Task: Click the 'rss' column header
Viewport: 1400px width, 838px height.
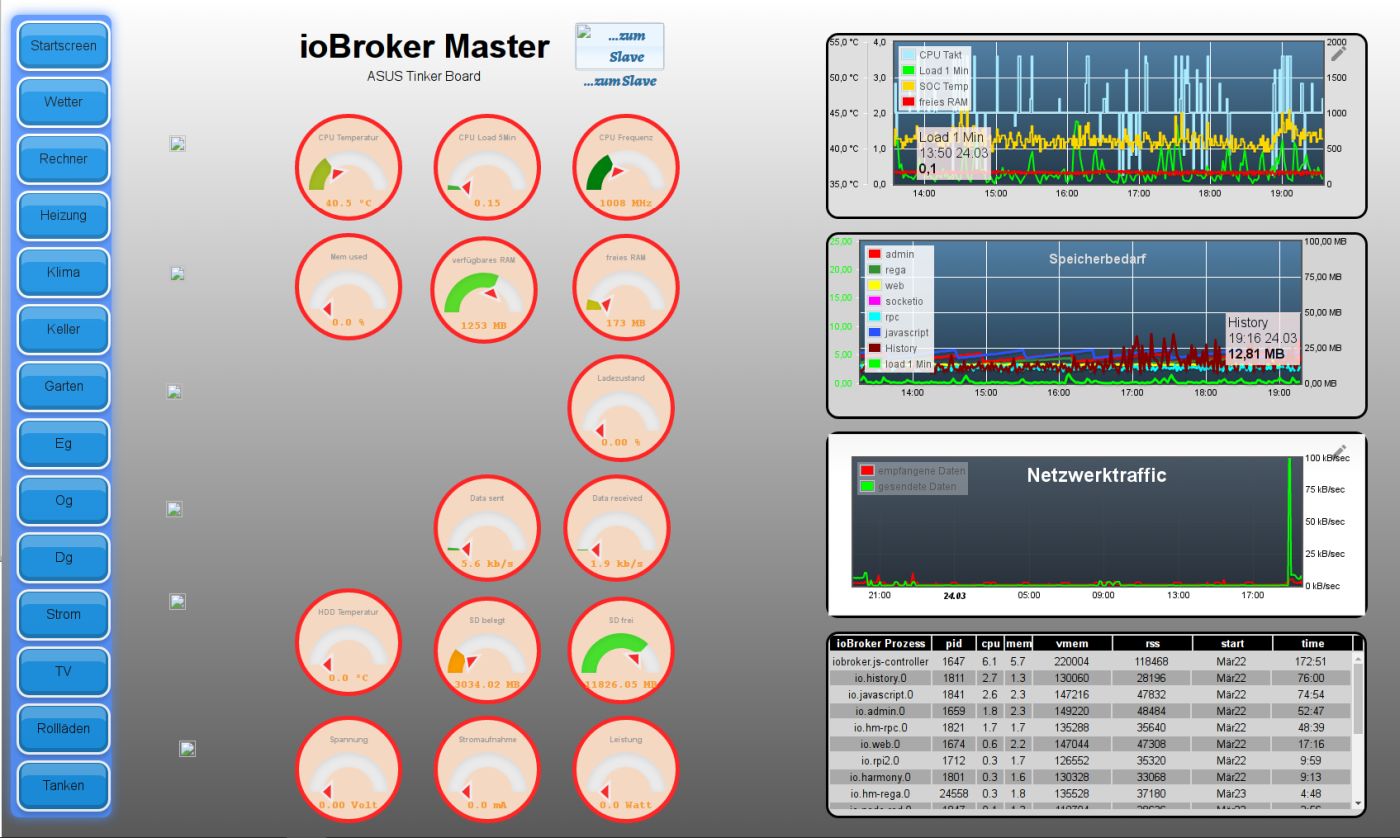Action: click(1151, 643)
